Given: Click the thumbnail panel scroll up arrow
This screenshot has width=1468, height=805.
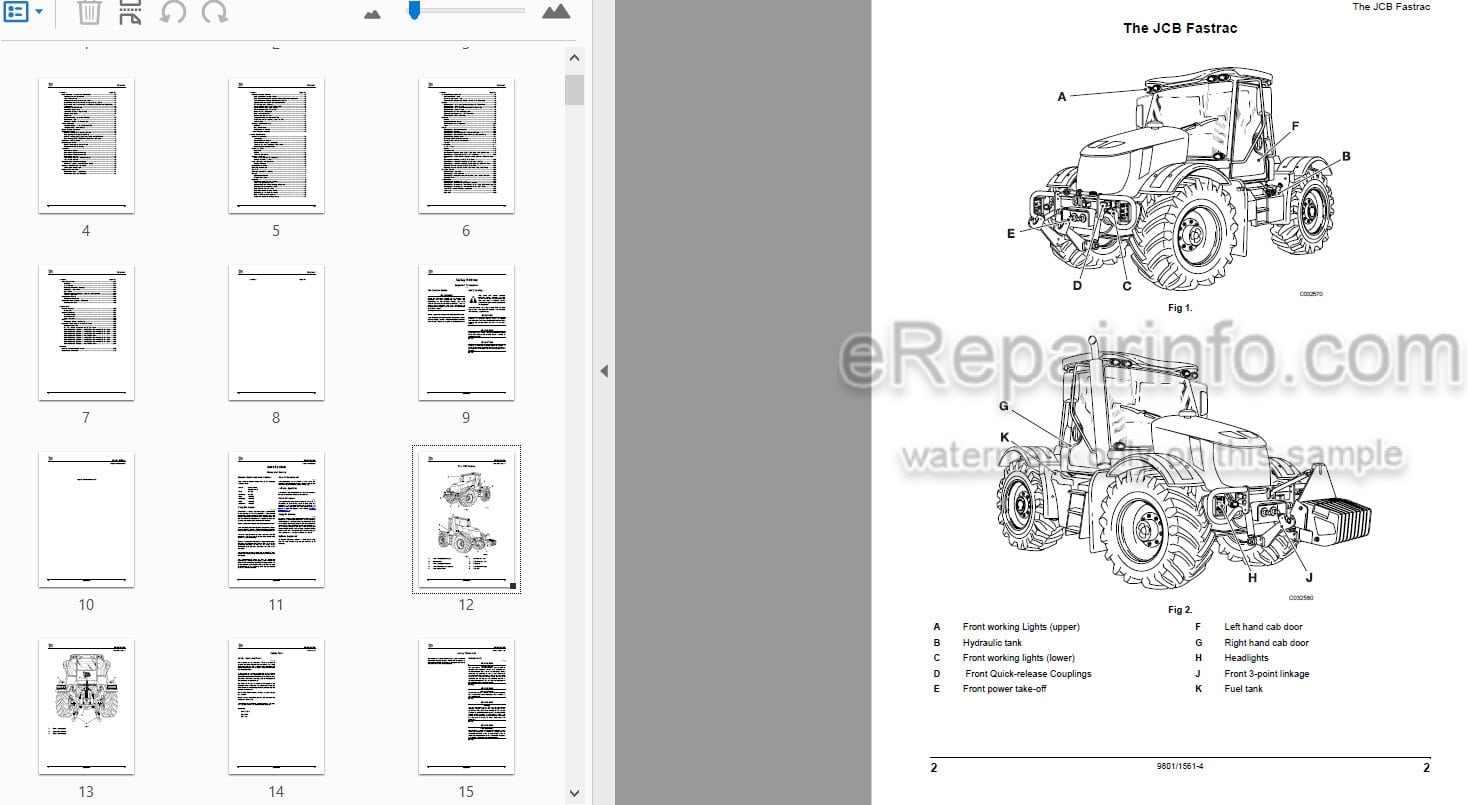Looking at the screenshot, I should point(574,59).
